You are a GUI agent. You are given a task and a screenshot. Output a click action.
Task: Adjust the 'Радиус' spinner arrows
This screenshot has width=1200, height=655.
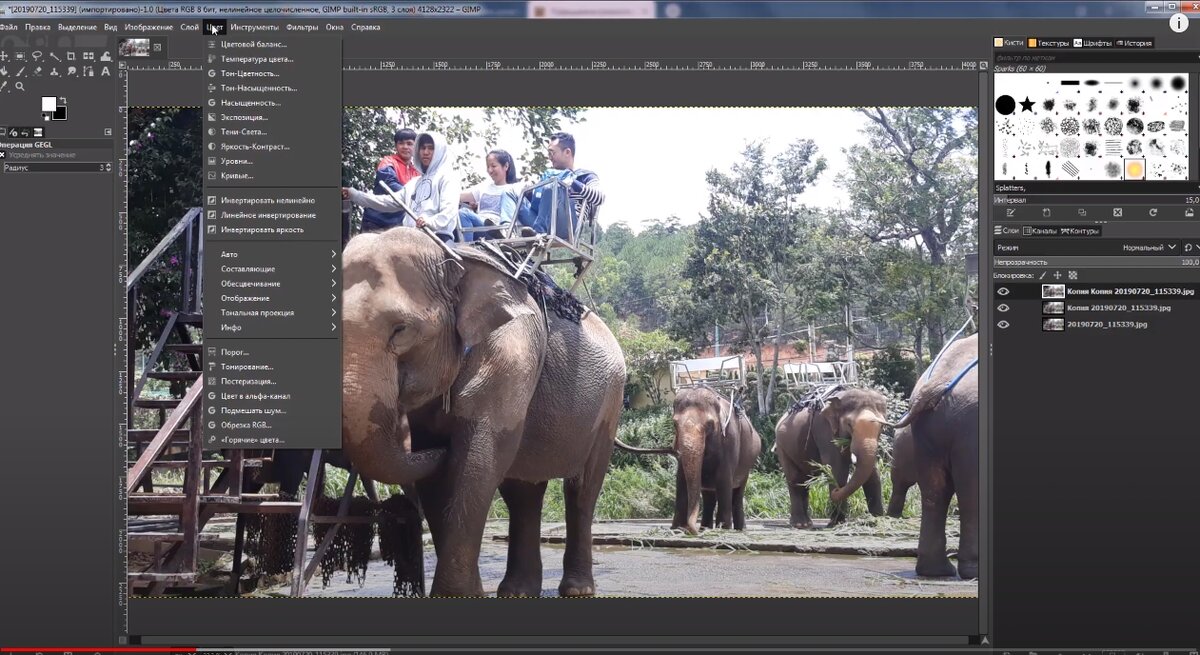pos(109,168)
